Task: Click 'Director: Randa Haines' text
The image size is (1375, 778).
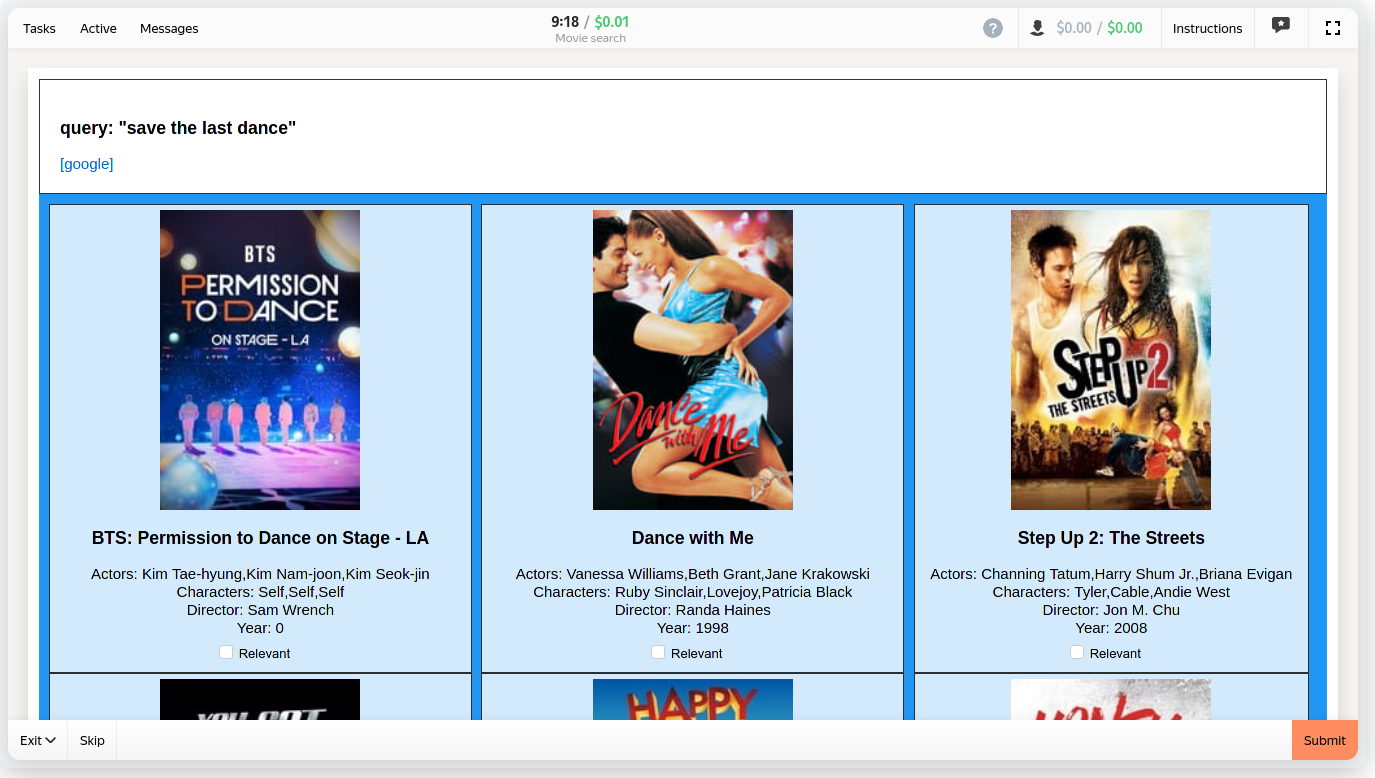Action: pos(693,610)
